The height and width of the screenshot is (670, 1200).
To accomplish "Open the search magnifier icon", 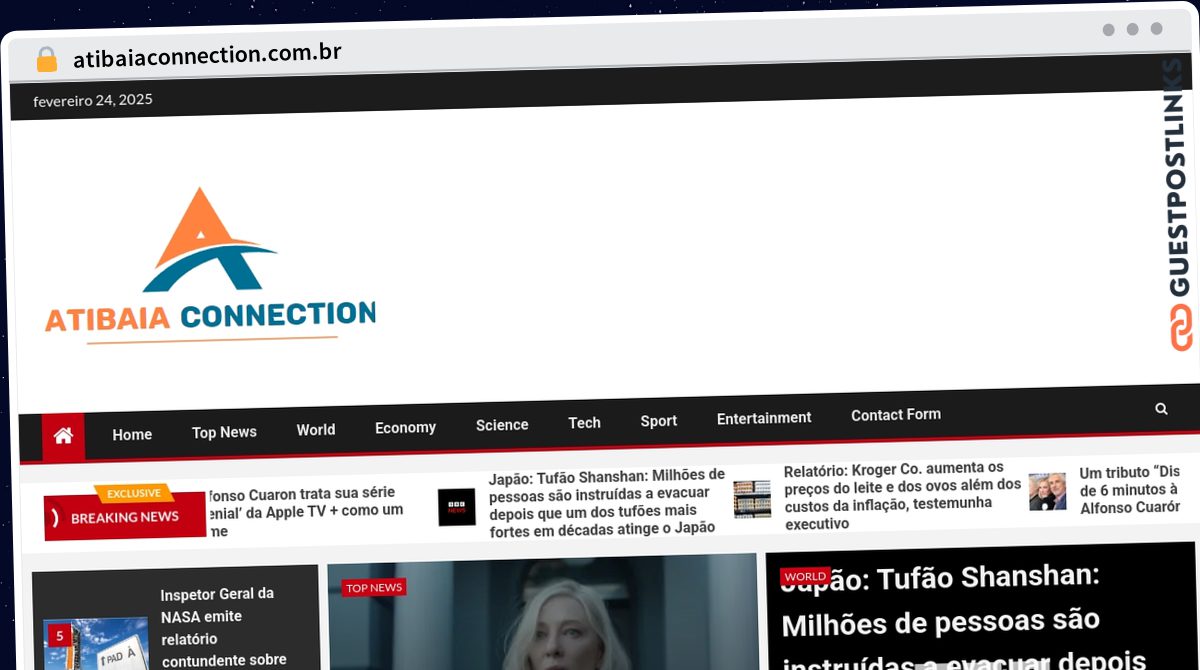I will pos(1161,408).
